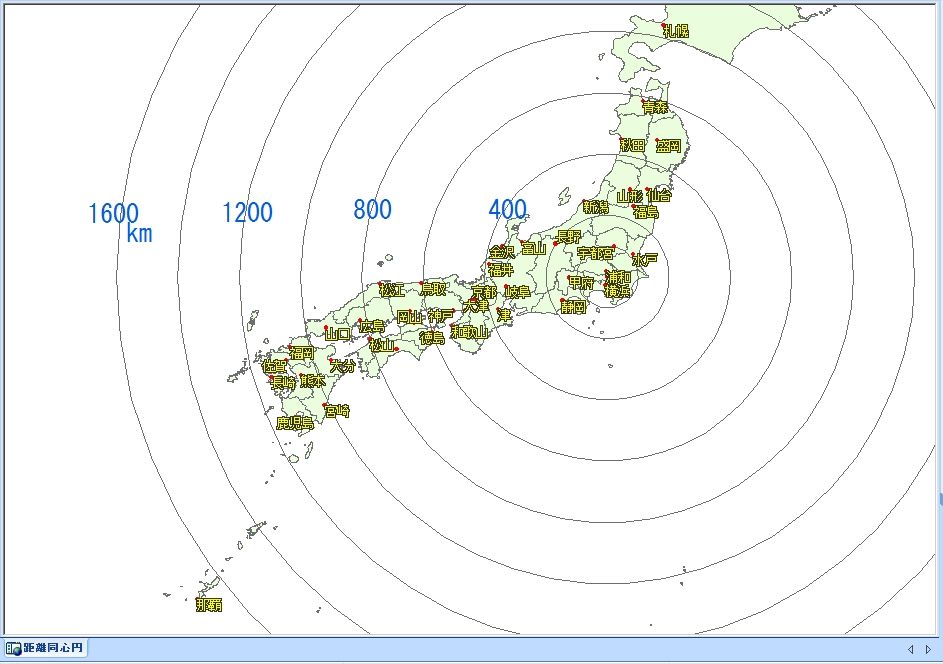943x664 pixels.
Task: Select the 宇都宮 label
Action: tap(595, 254)
